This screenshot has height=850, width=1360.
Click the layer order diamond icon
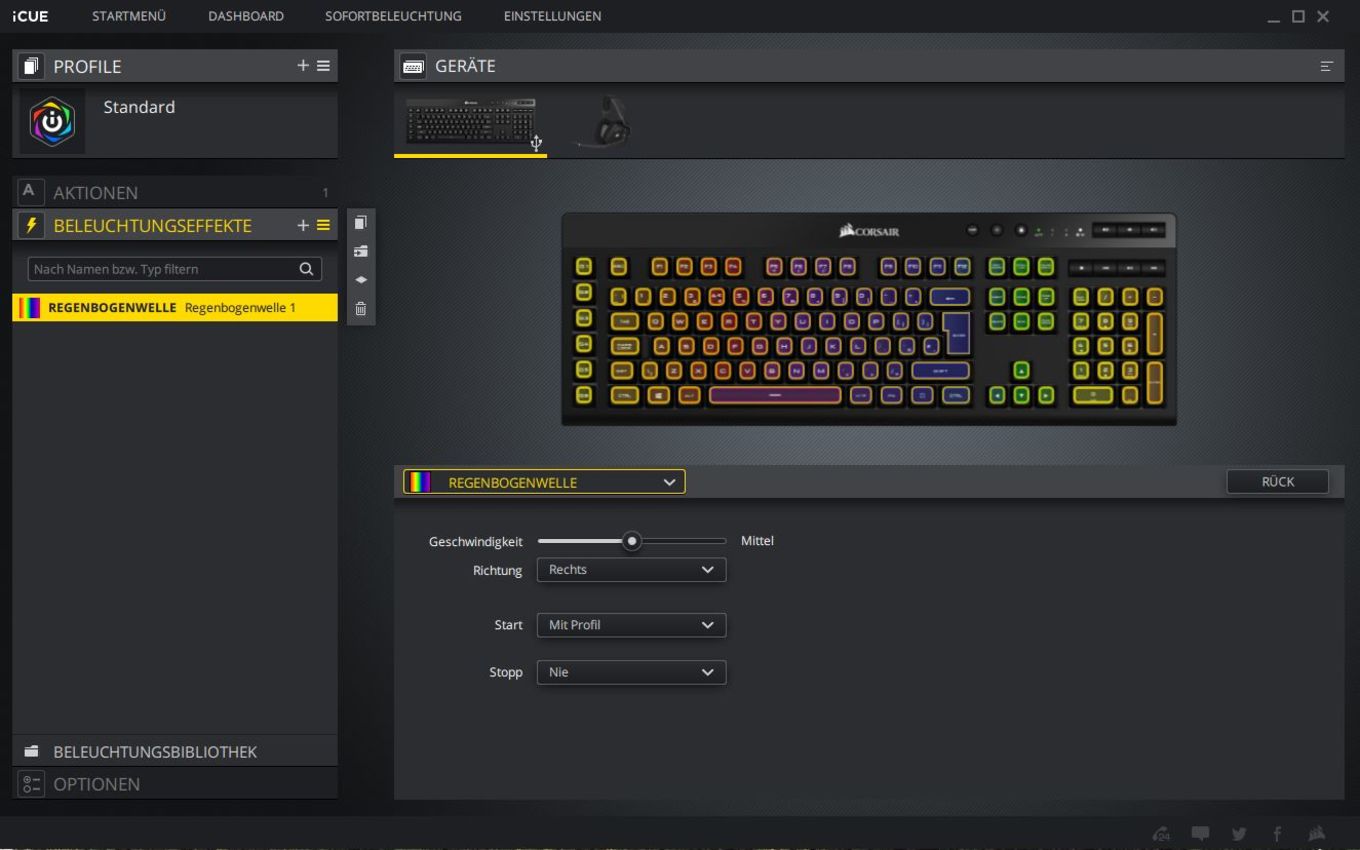coord(361,280)
